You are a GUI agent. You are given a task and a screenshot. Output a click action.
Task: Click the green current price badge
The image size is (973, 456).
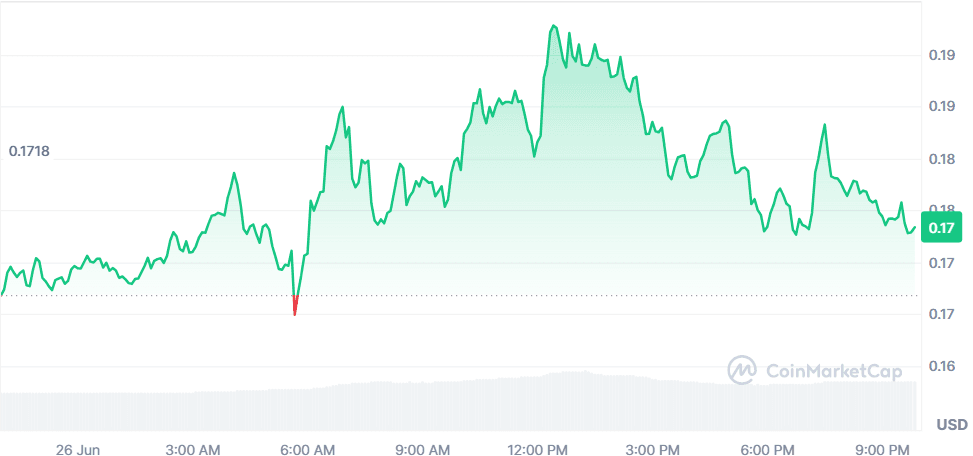point(942,228)
